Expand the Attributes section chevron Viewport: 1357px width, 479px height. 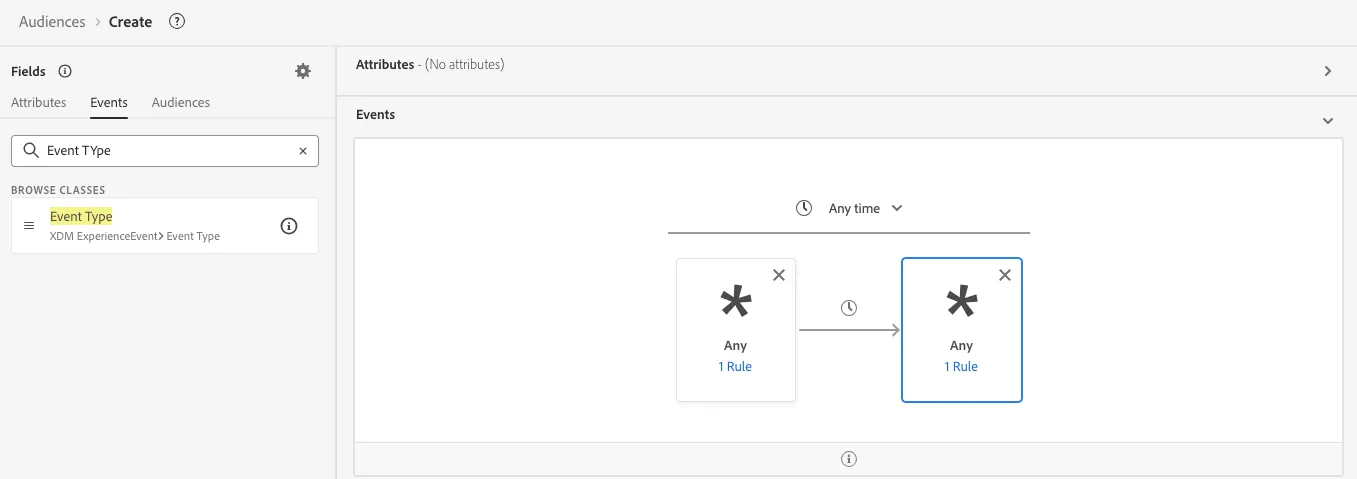[1328, 71]
